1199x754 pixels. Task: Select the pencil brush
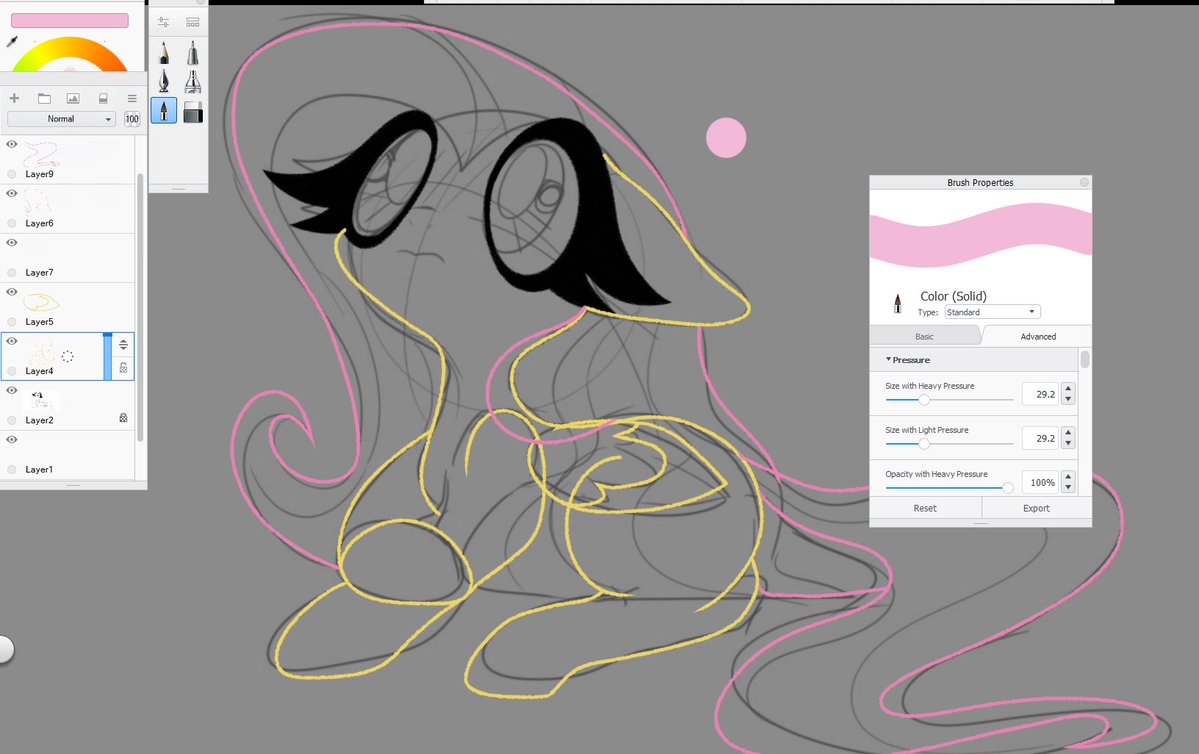click(x=164, y=53)
